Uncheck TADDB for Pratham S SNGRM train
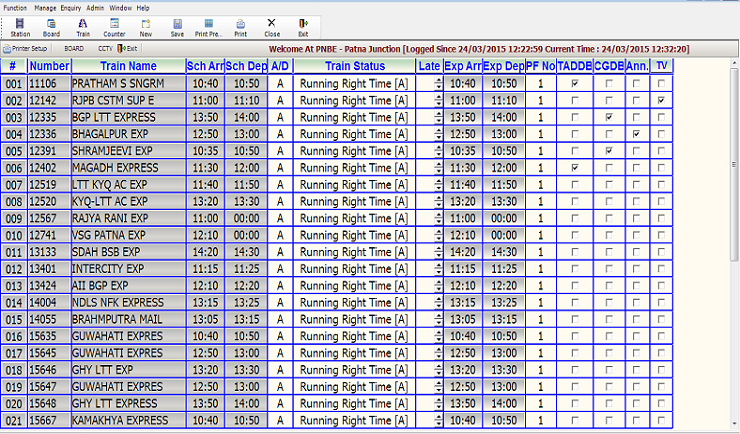Screen dimensions: 740x434 574,84
